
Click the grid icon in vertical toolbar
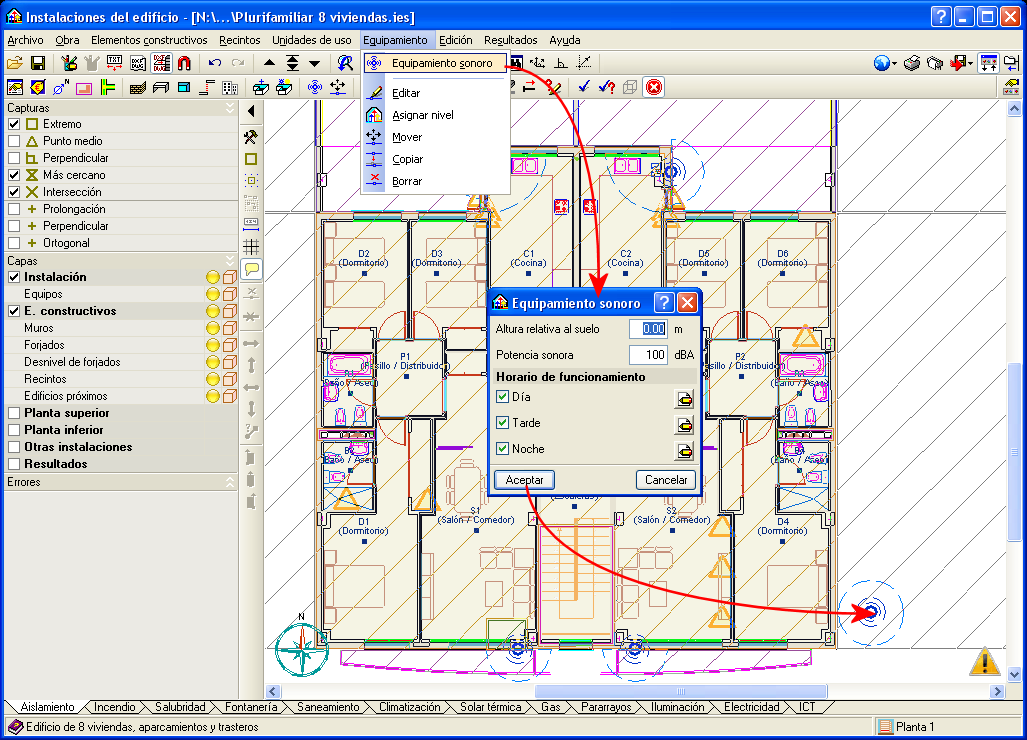tap(251, 246)
